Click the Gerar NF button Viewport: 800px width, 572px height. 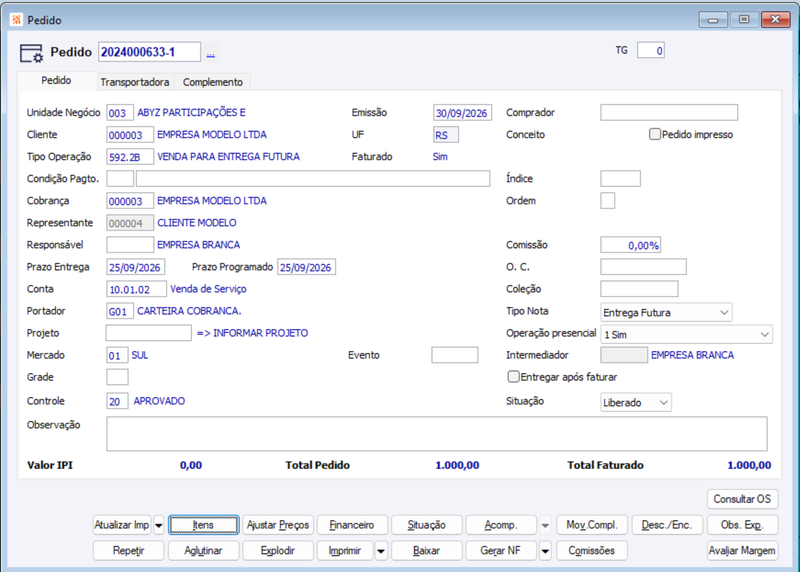(x=501, y=551)
